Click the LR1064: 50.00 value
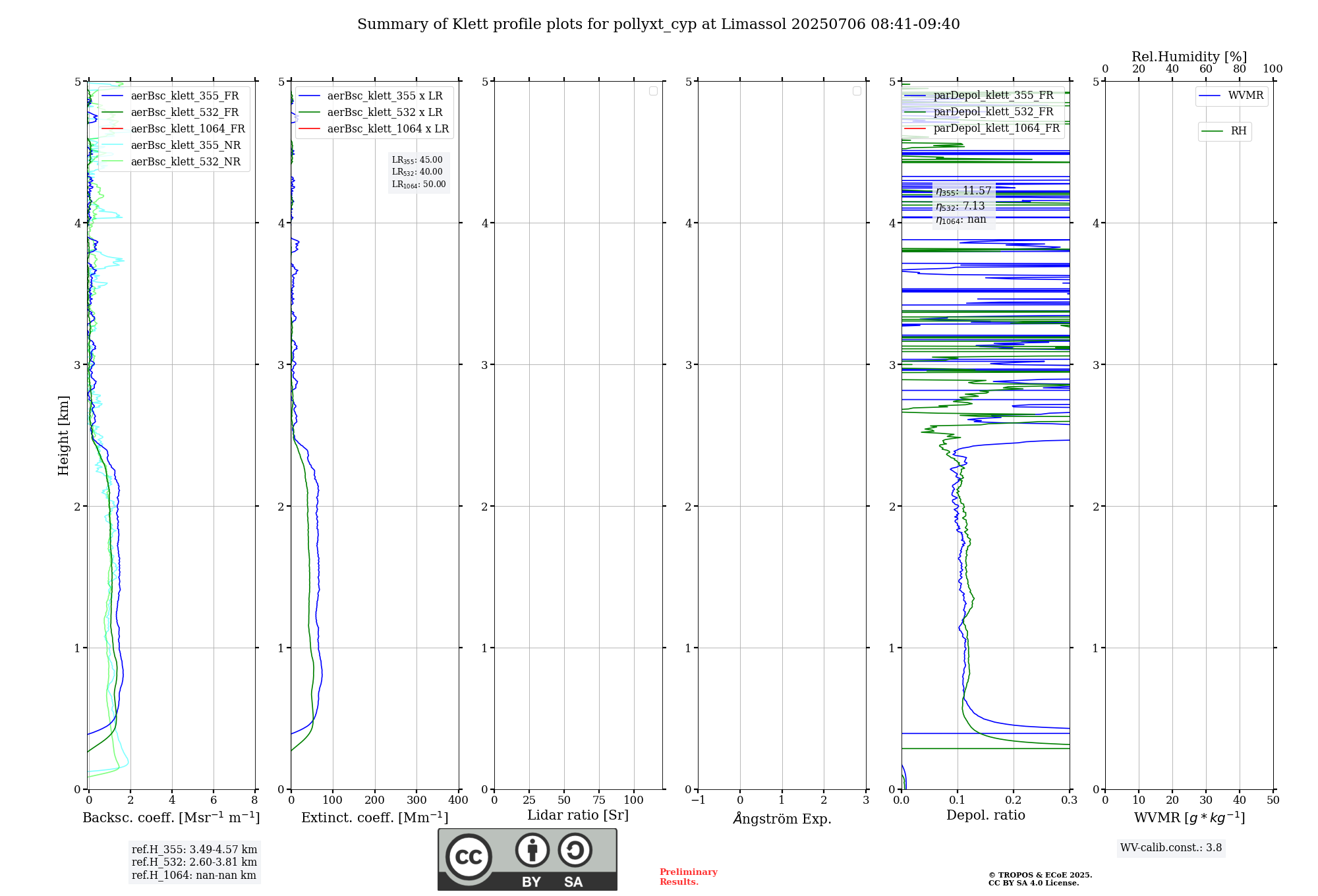The image size is (1318, 896). 419,184
